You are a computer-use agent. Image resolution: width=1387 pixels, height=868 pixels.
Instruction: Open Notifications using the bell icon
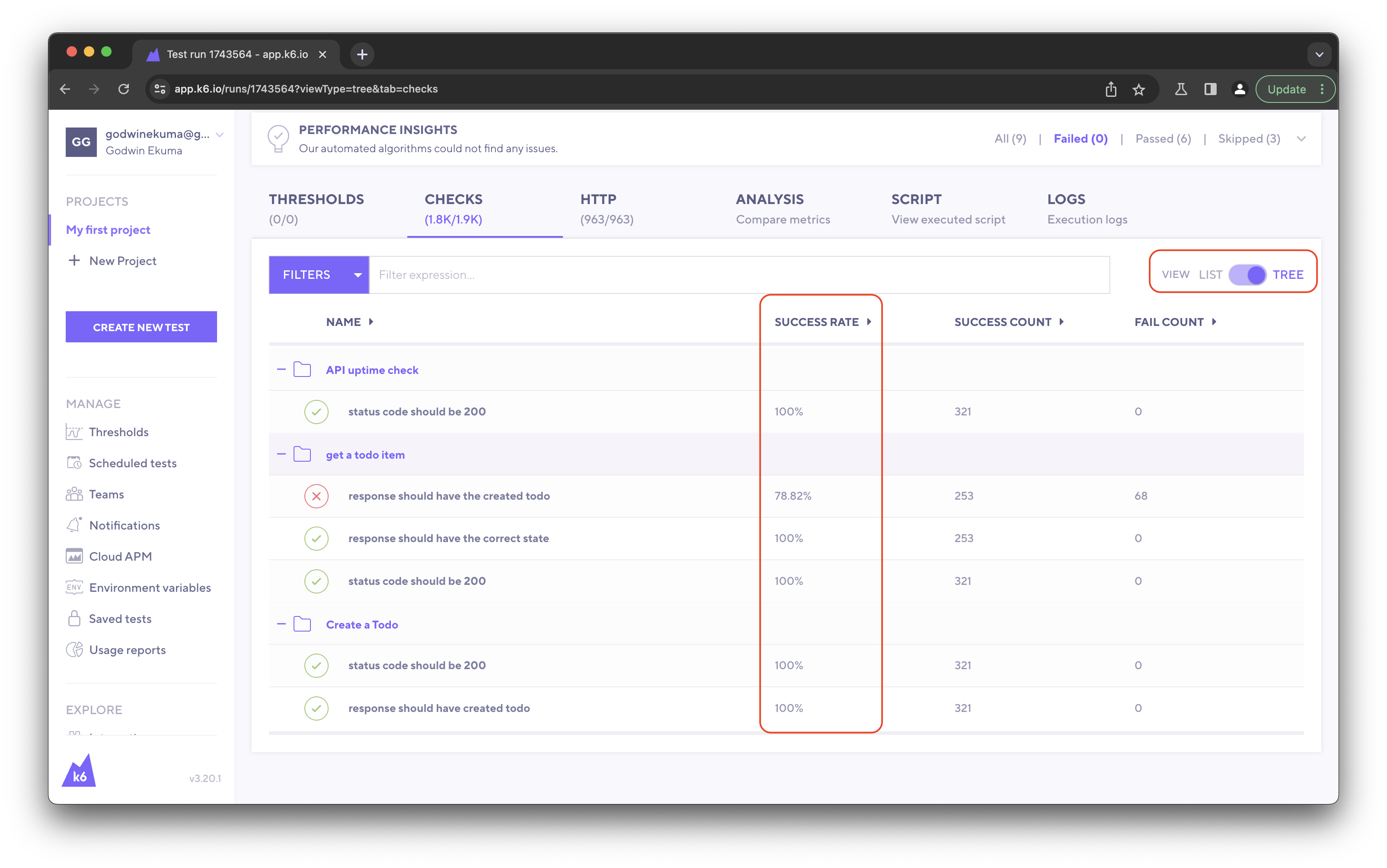[75, 525]
